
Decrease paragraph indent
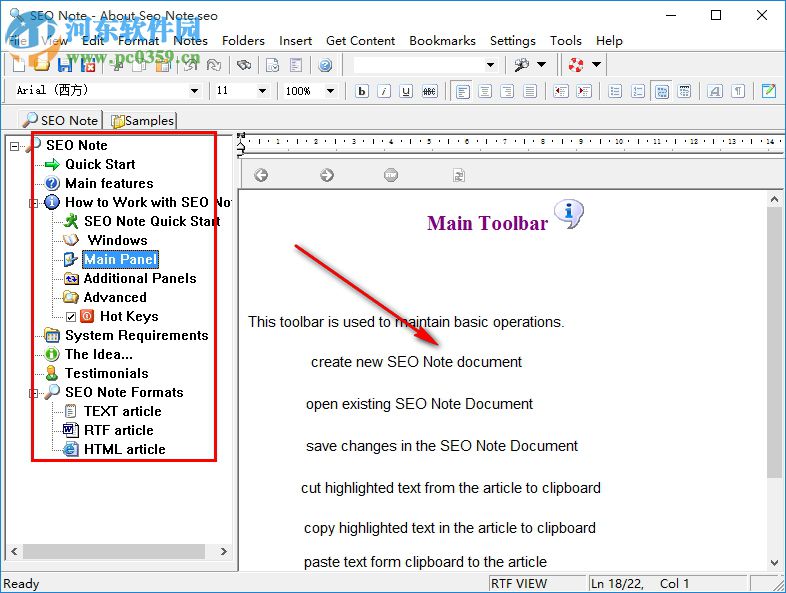tap(560, 91)
